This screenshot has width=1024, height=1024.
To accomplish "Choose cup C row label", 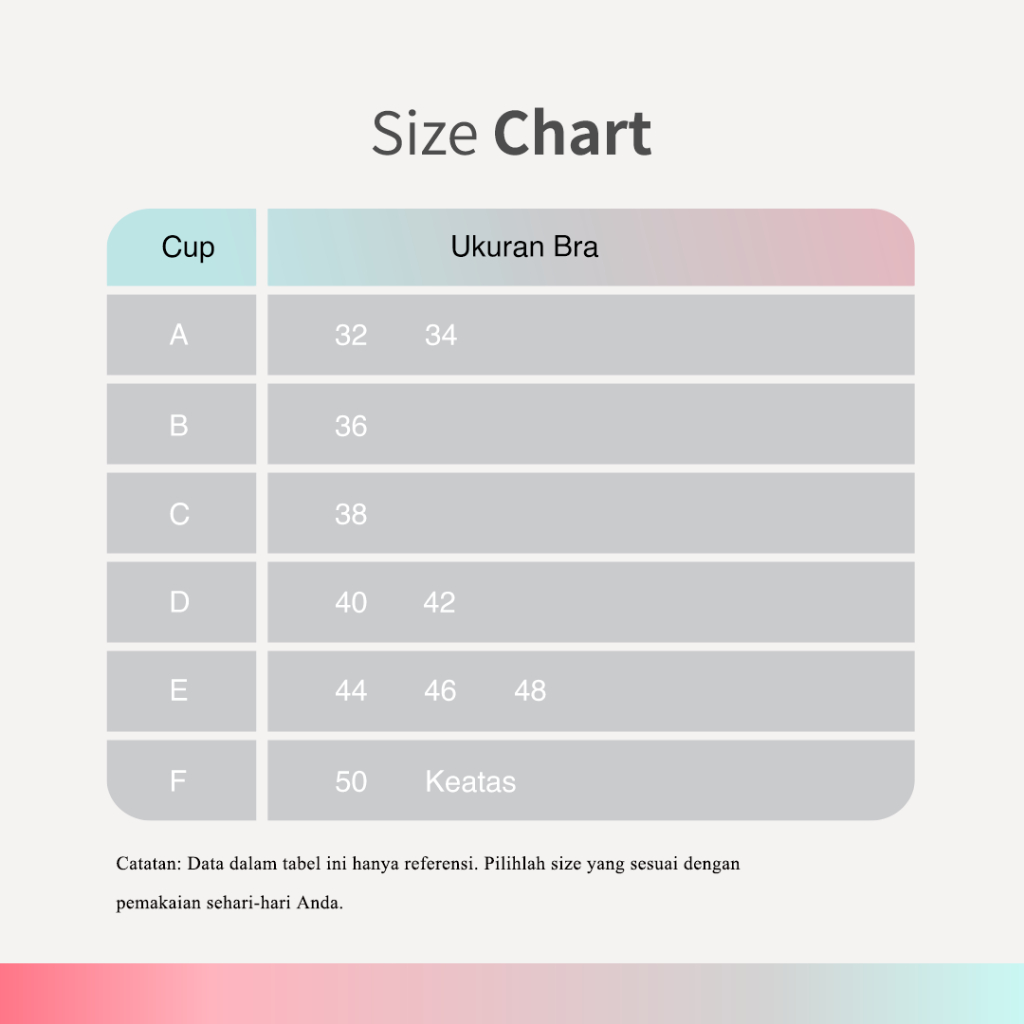I will click(x=179, y=514).
